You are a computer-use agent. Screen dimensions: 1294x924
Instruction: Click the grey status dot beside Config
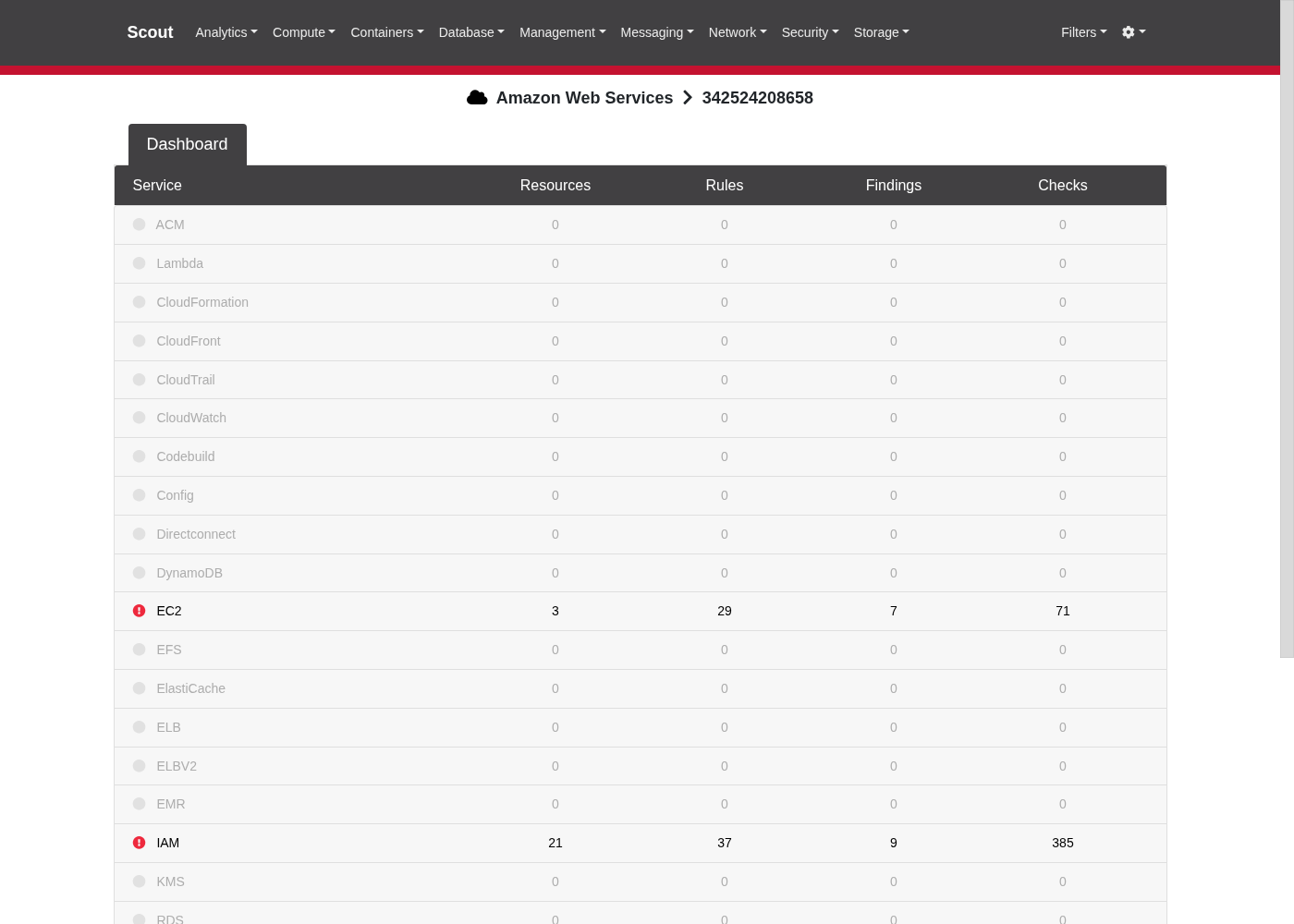[139, 495]
